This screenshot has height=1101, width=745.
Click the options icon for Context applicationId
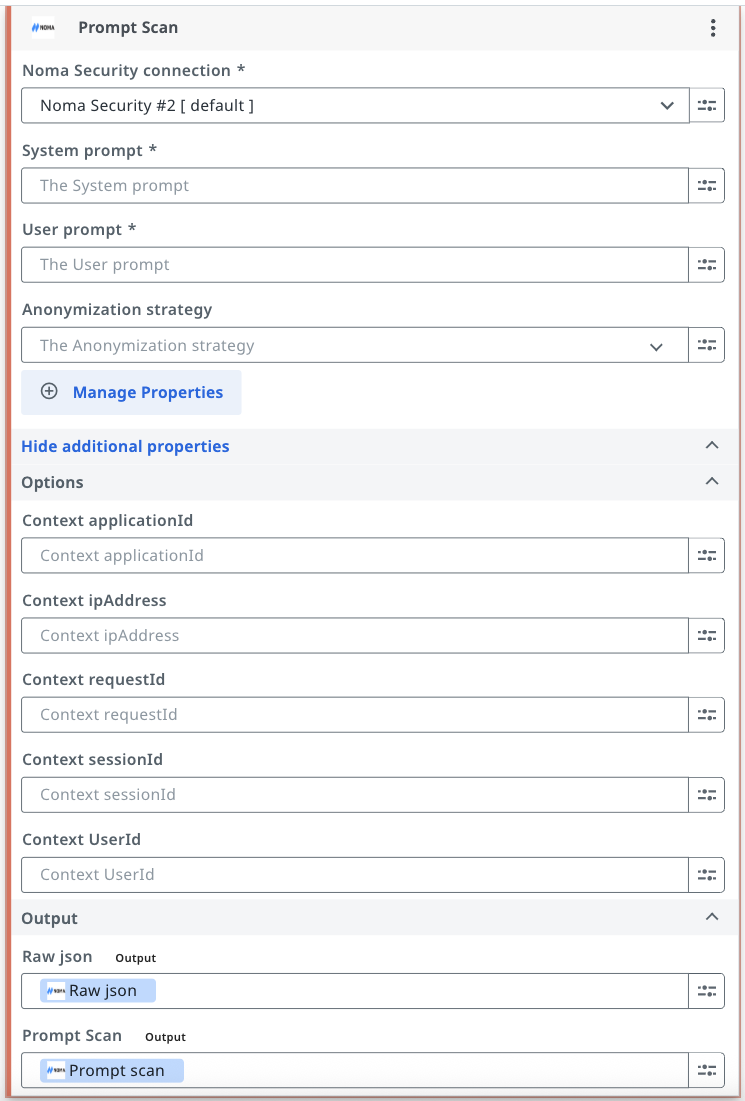(x=707, y=555)
